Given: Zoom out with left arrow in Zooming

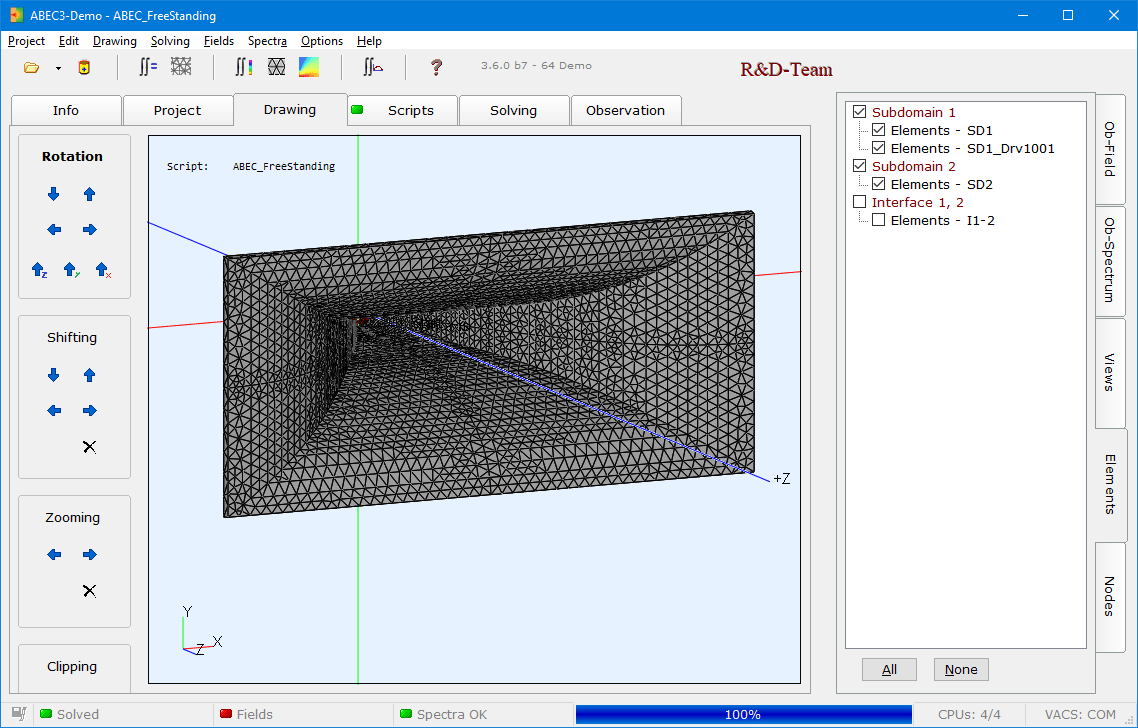Looking at the screenshot, I should [54, 555].
